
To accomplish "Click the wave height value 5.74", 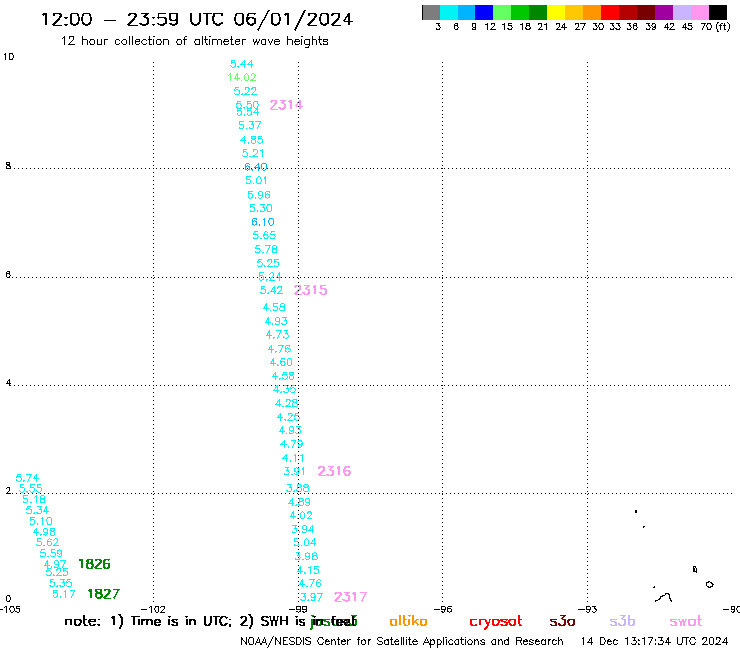I will click(27, 478).
